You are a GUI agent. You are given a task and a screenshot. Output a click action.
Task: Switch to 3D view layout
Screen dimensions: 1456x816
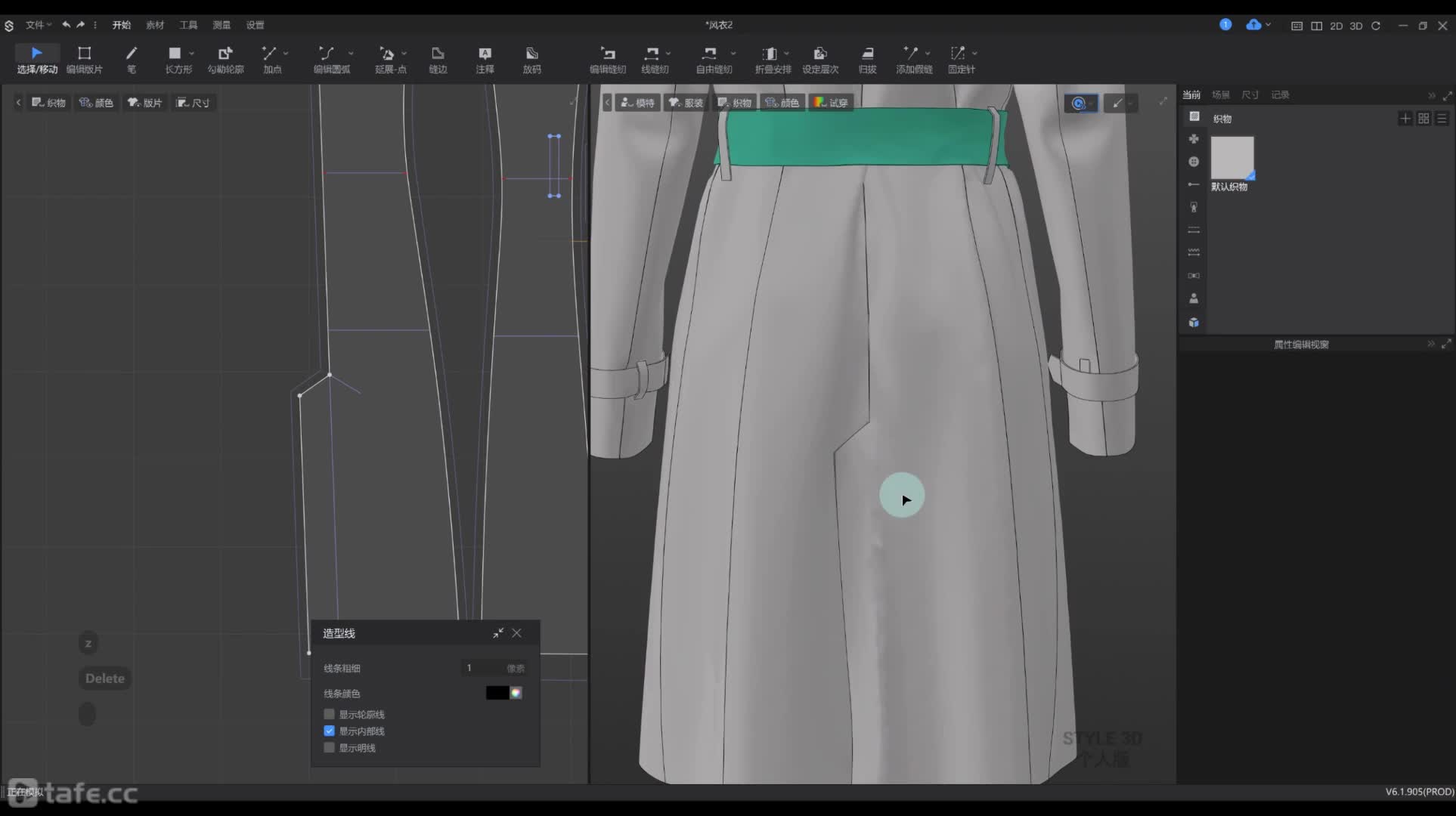1355,26
